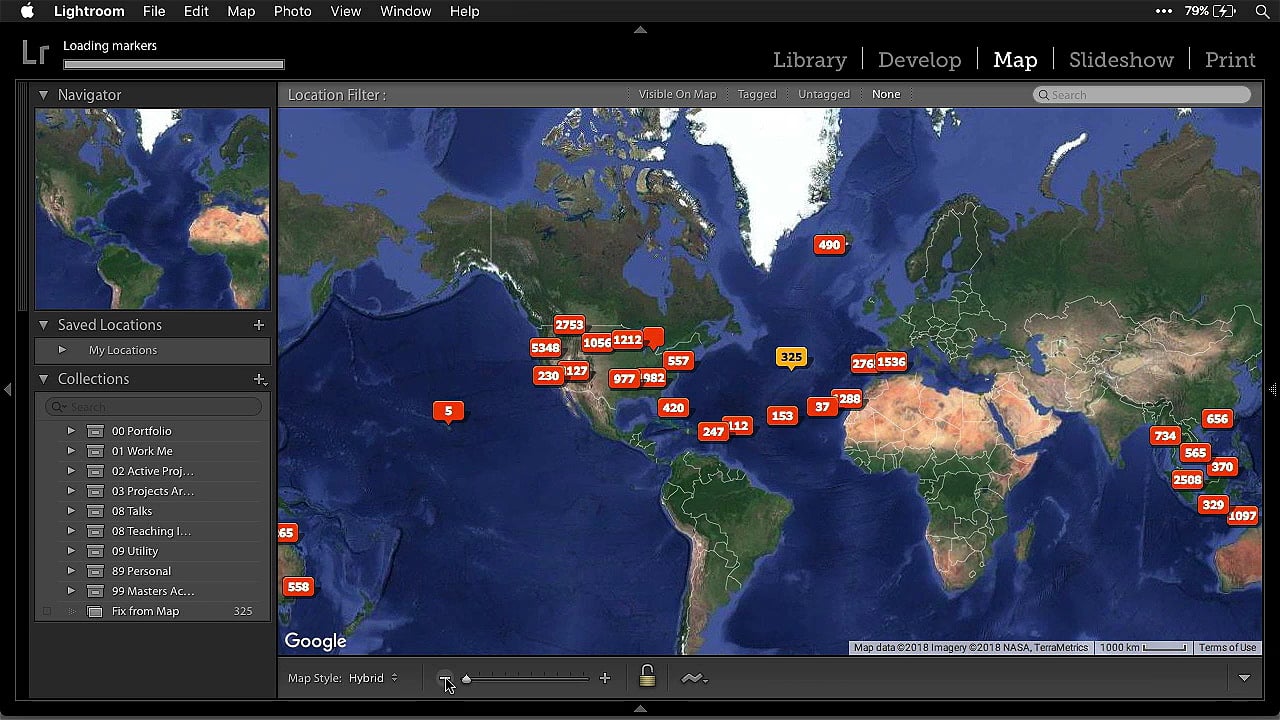1280x720 pixels.
Task: Open the Lightroom application menu
Action: click(x=89, y=11)
